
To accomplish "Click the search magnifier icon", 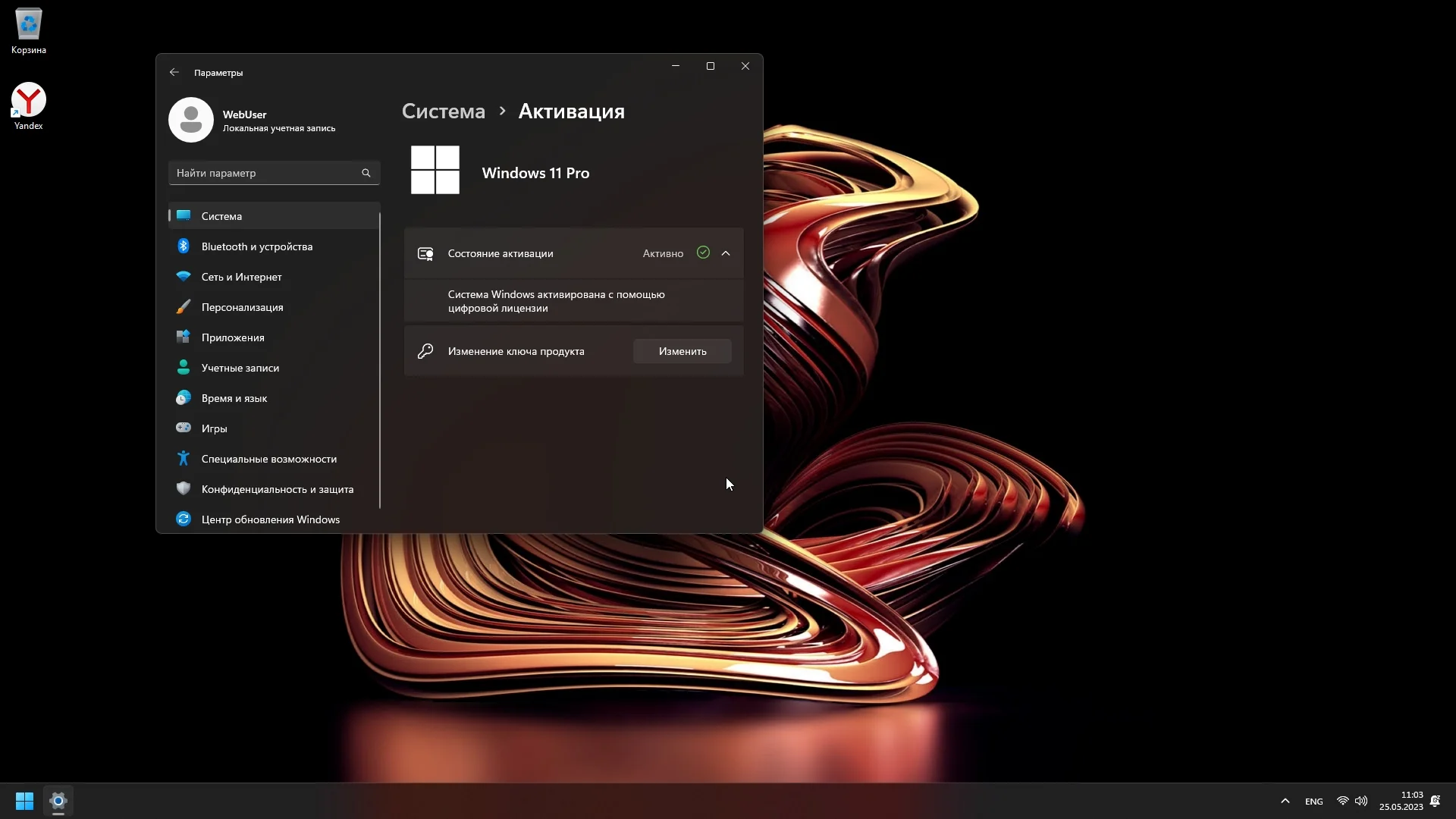I will 366,173.
